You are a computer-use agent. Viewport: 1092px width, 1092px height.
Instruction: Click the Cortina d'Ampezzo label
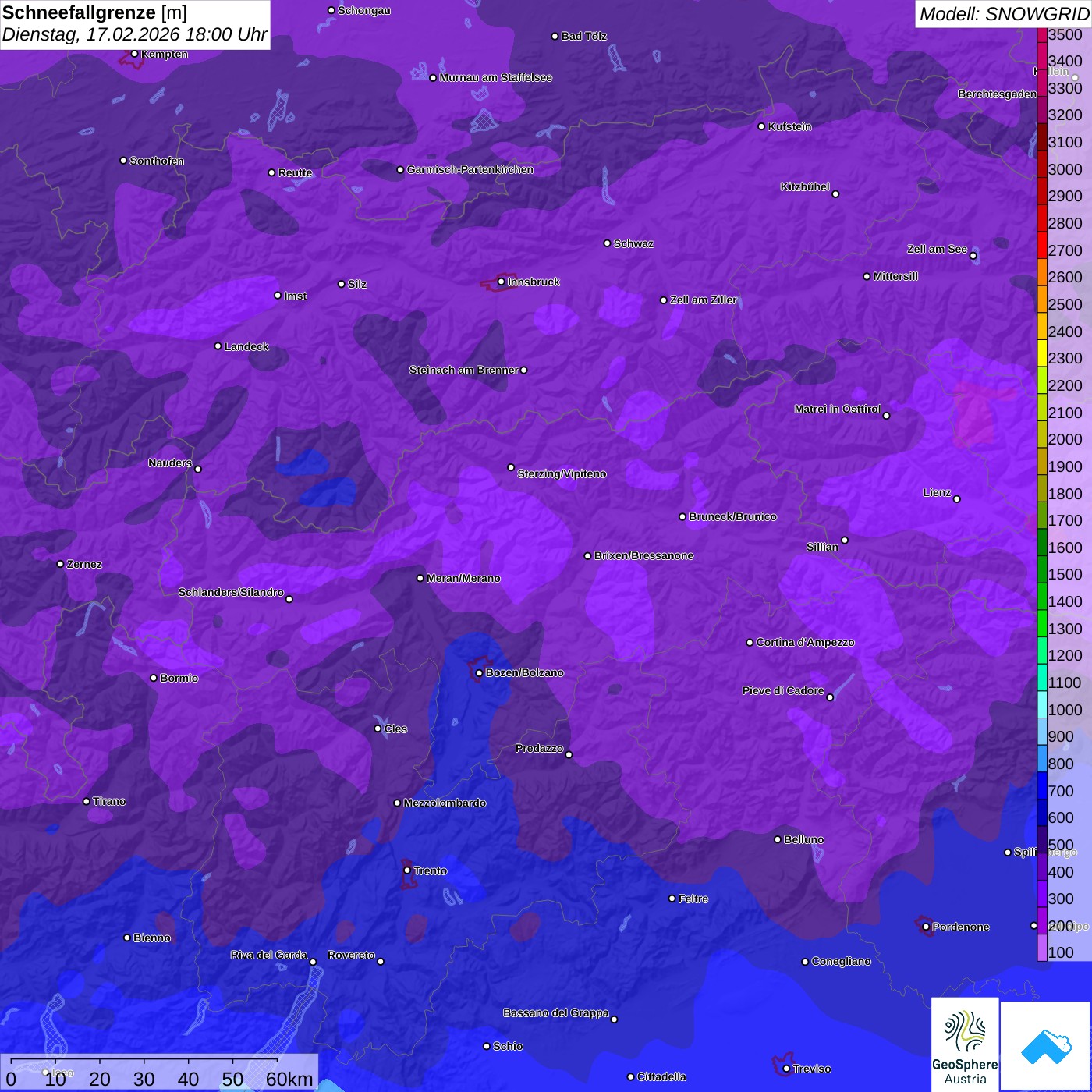(x=805, y=642)
